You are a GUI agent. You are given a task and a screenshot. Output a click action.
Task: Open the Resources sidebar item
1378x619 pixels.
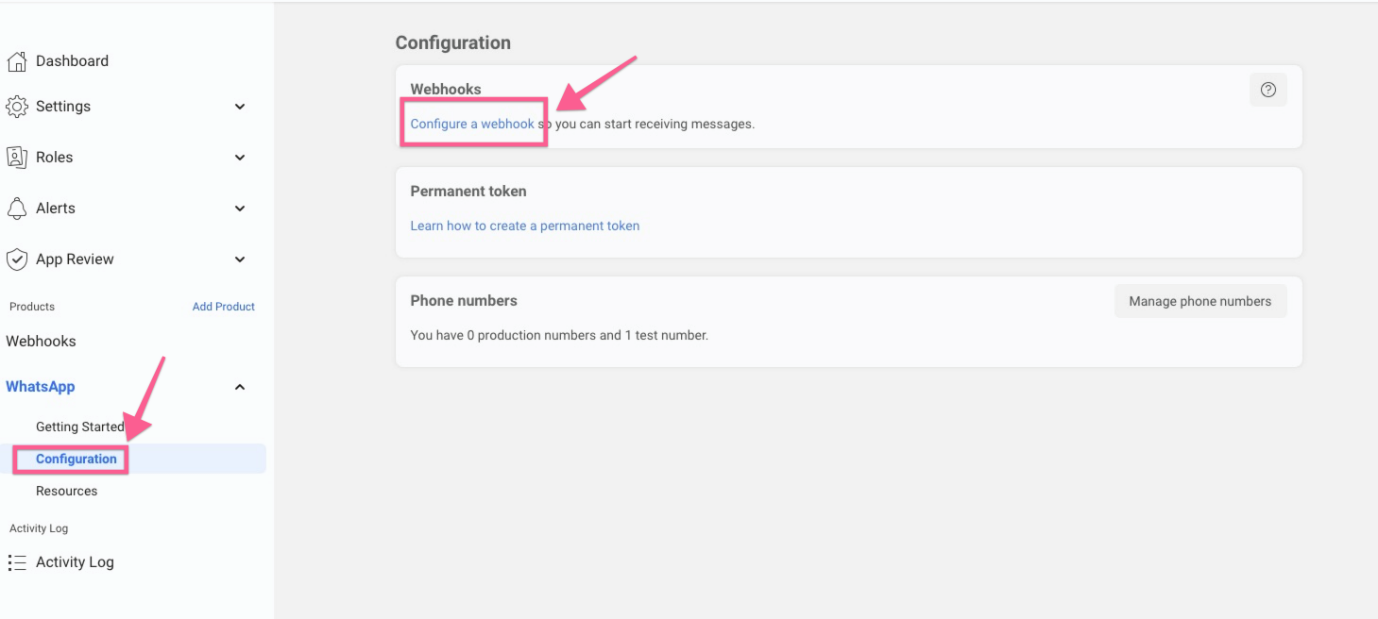(67, 491)
